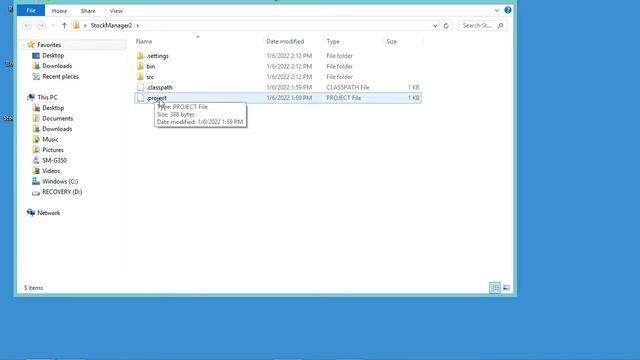The width and height of the screenshot is (640, 360).
Task: Expand the ribbon with the chevron
Action: coord(497,10)
